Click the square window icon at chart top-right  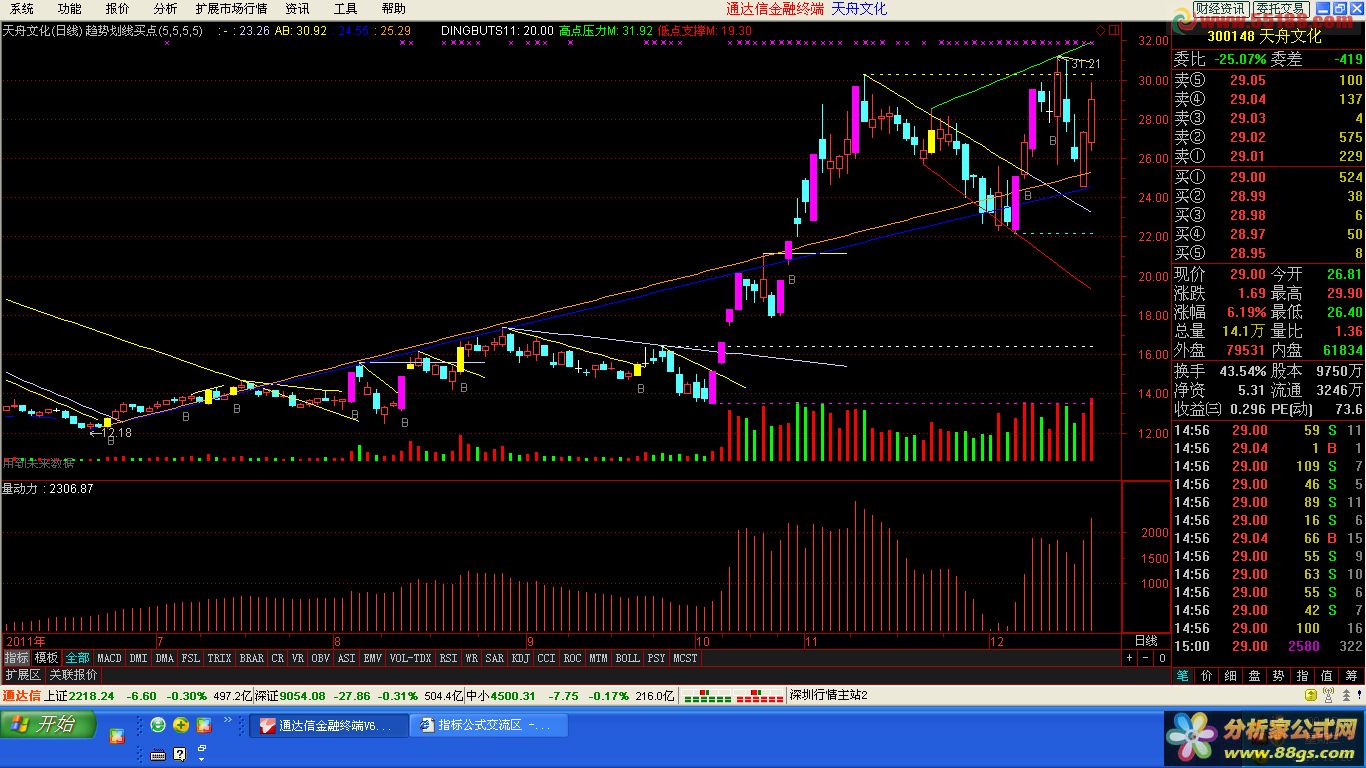point(1114,30)
